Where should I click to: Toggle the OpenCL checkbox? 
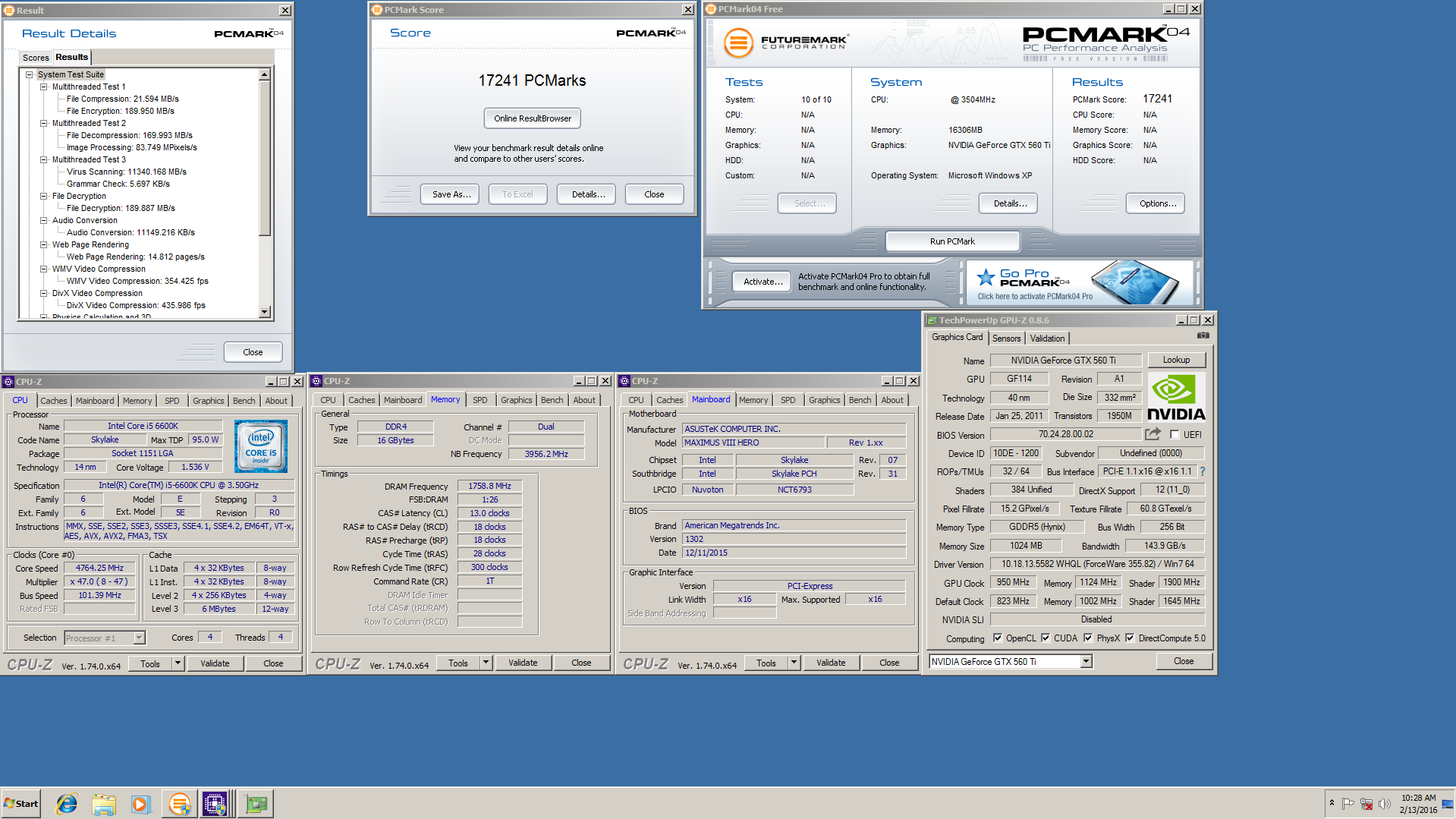(x=998, y=638)
